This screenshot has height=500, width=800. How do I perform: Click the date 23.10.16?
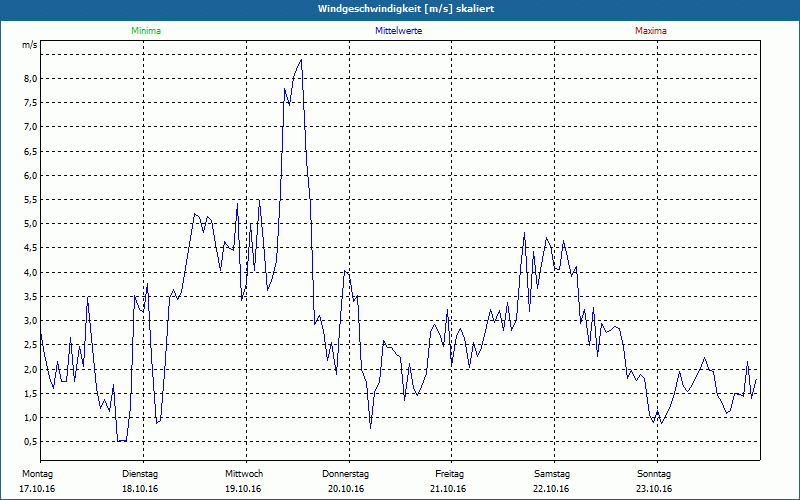(654, 489)
